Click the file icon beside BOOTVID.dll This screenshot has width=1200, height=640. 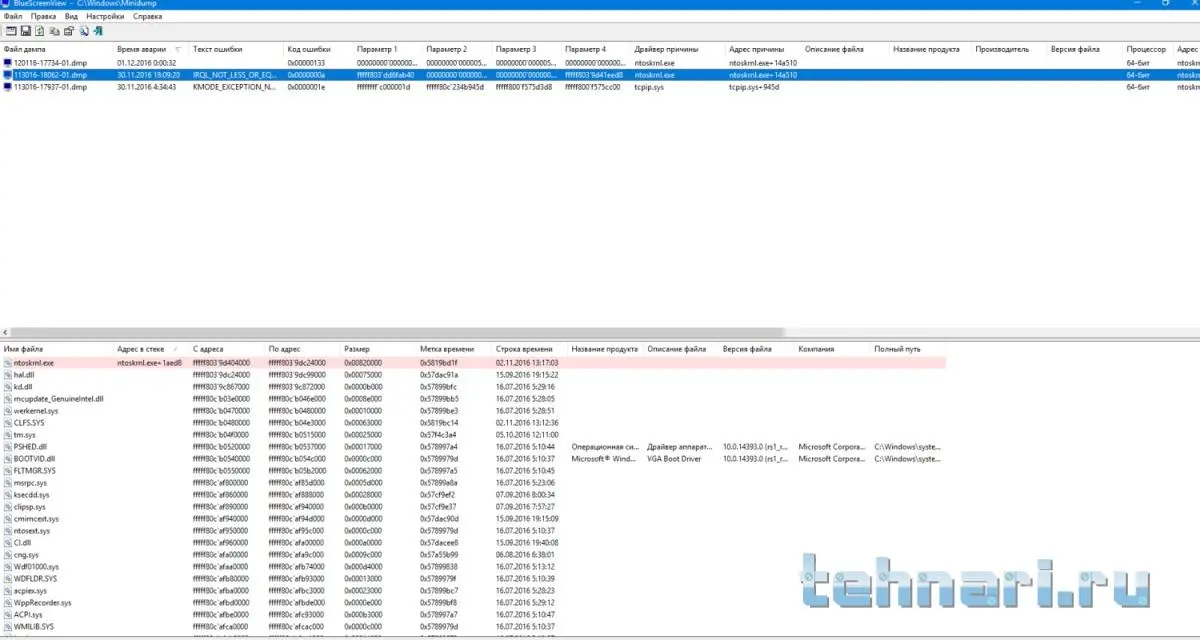tap(8, 459)
